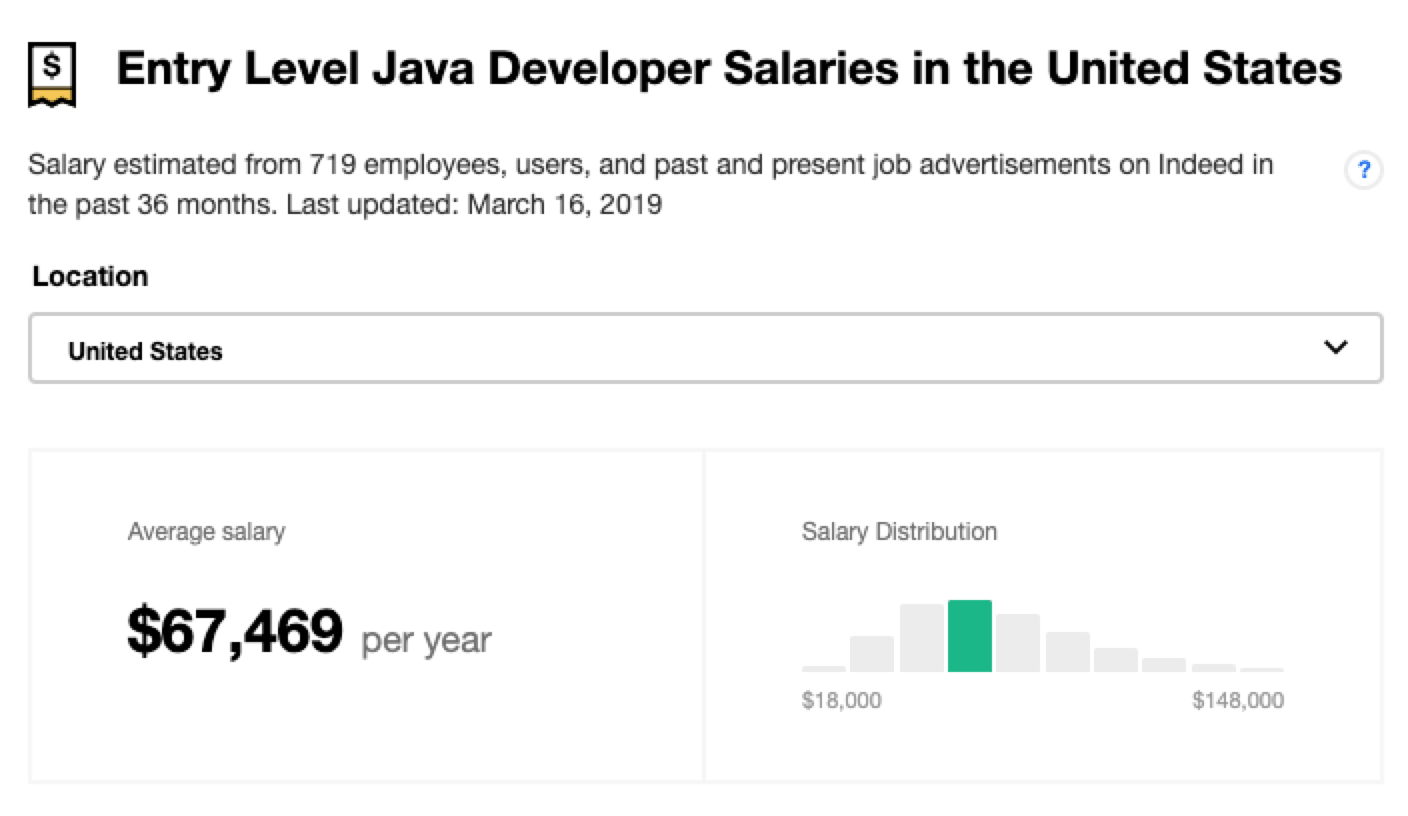This screenshot has width=1408, height=816.
Task: Select the per year label
Action: 425,639
